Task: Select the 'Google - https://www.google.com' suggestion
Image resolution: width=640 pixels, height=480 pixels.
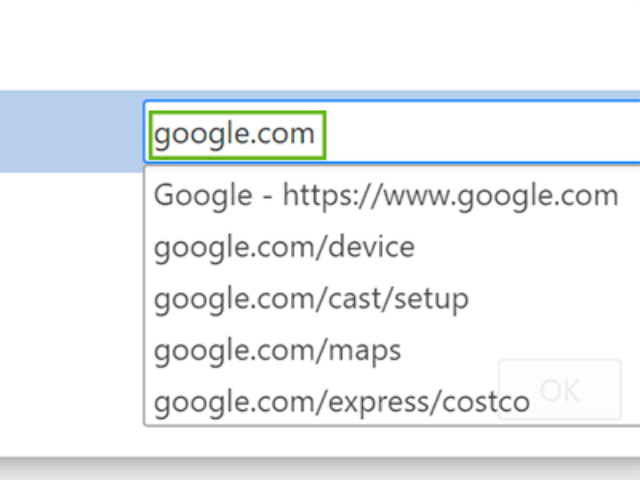Action: [386, 195]
